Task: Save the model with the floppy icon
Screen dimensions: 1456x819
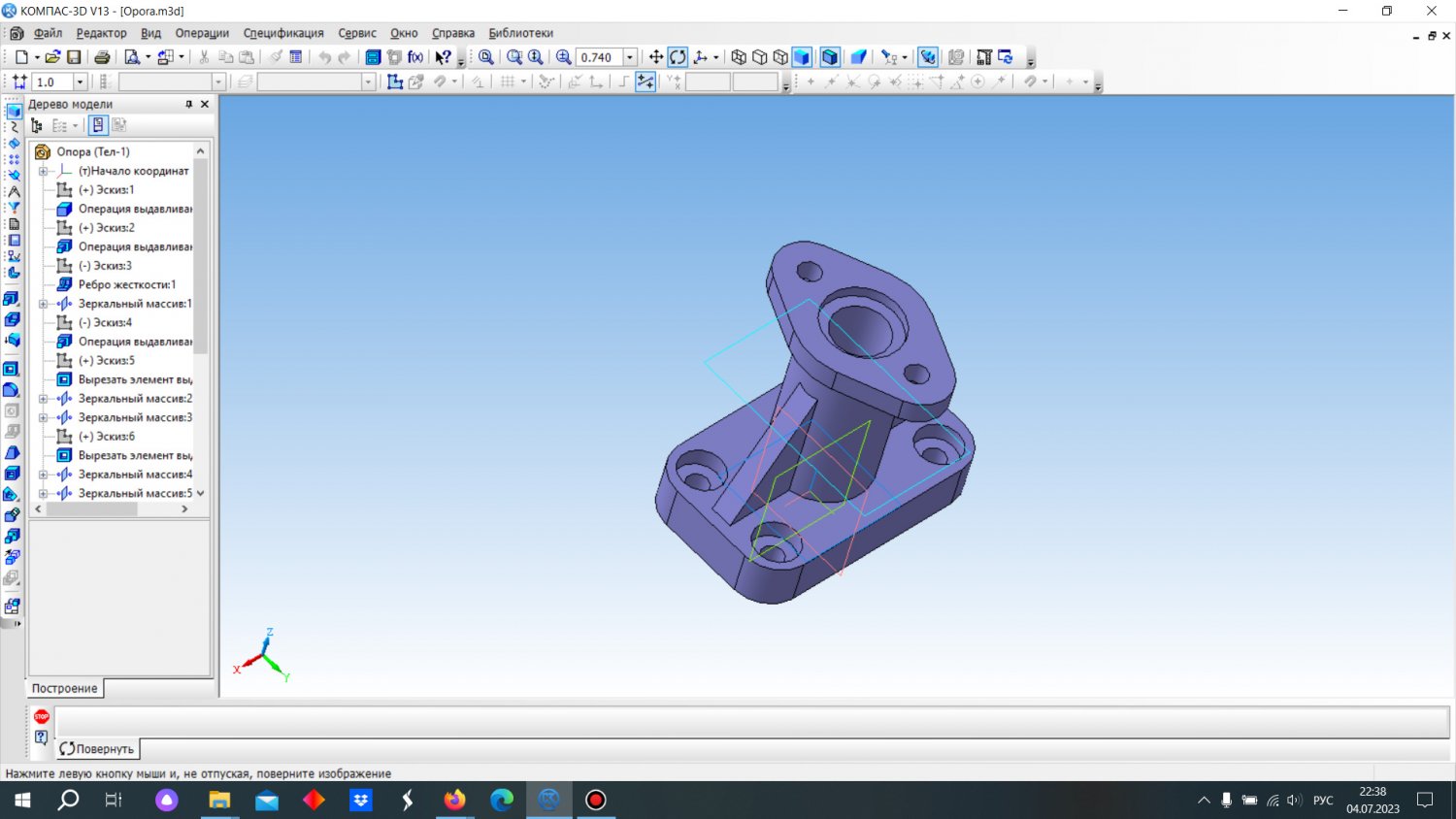Action: (x=74, y=57)
